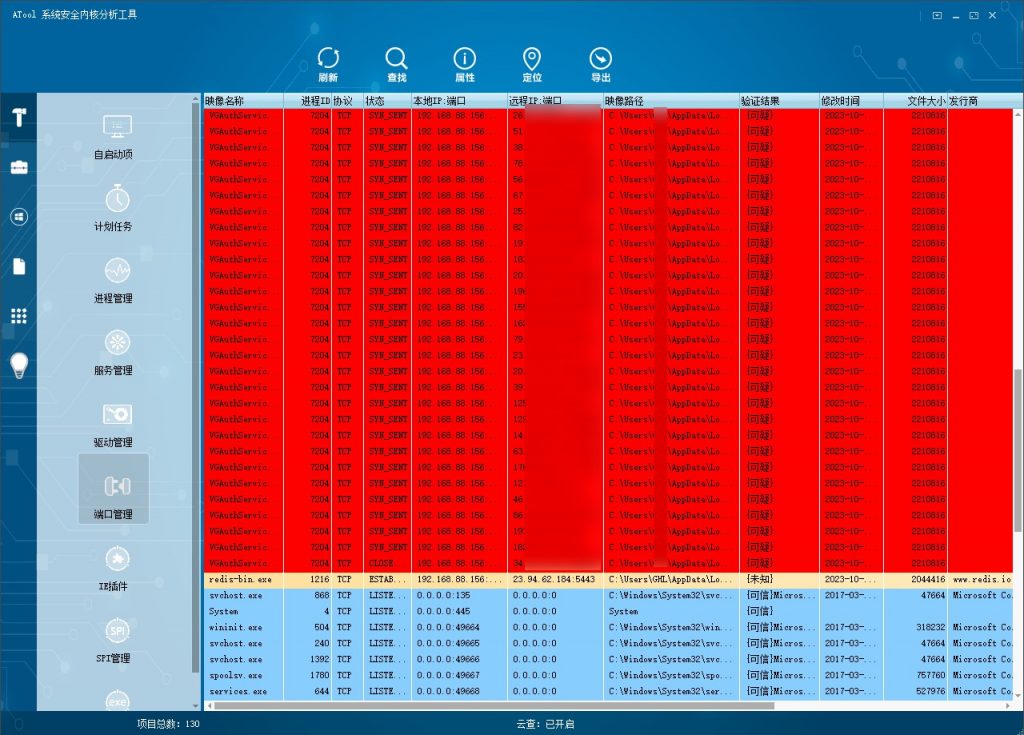Sort by Remote IP:Port (远程IP:端口) header

[555, 101]
